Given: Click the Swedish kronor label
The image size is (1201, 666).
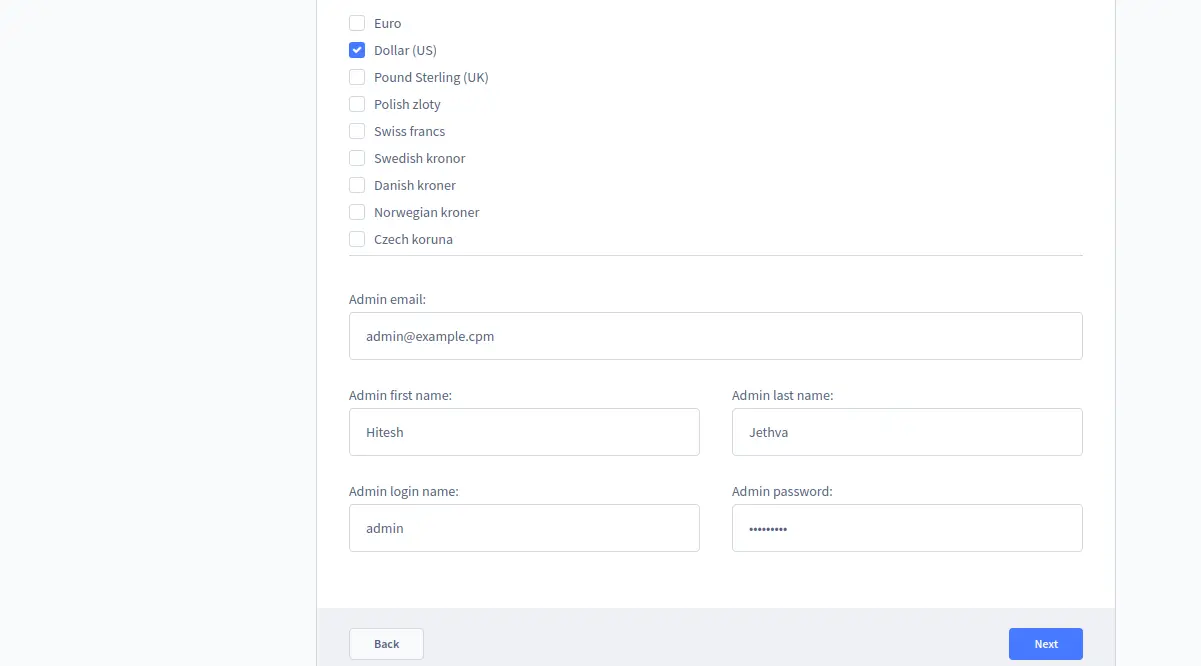Looking at the screenshot, I should tap(420, 158).
